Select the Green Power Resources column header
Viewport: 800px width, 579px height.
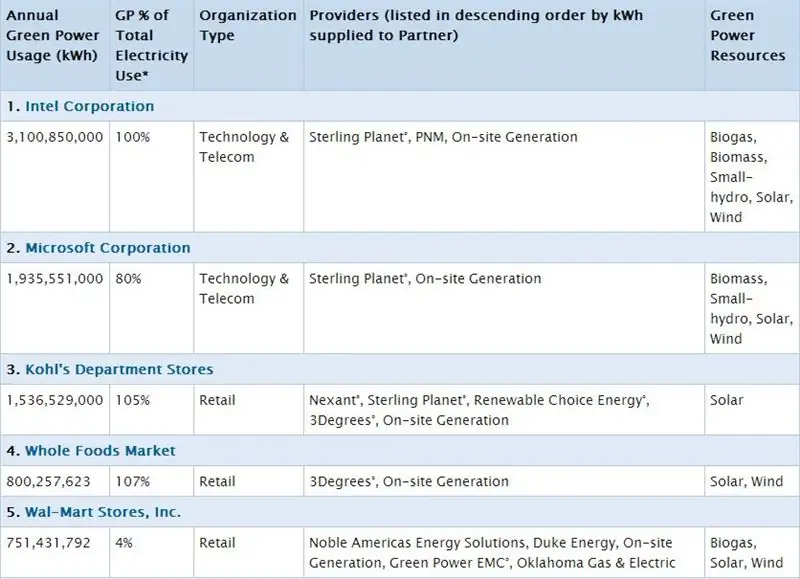click(x=748, y=36)
